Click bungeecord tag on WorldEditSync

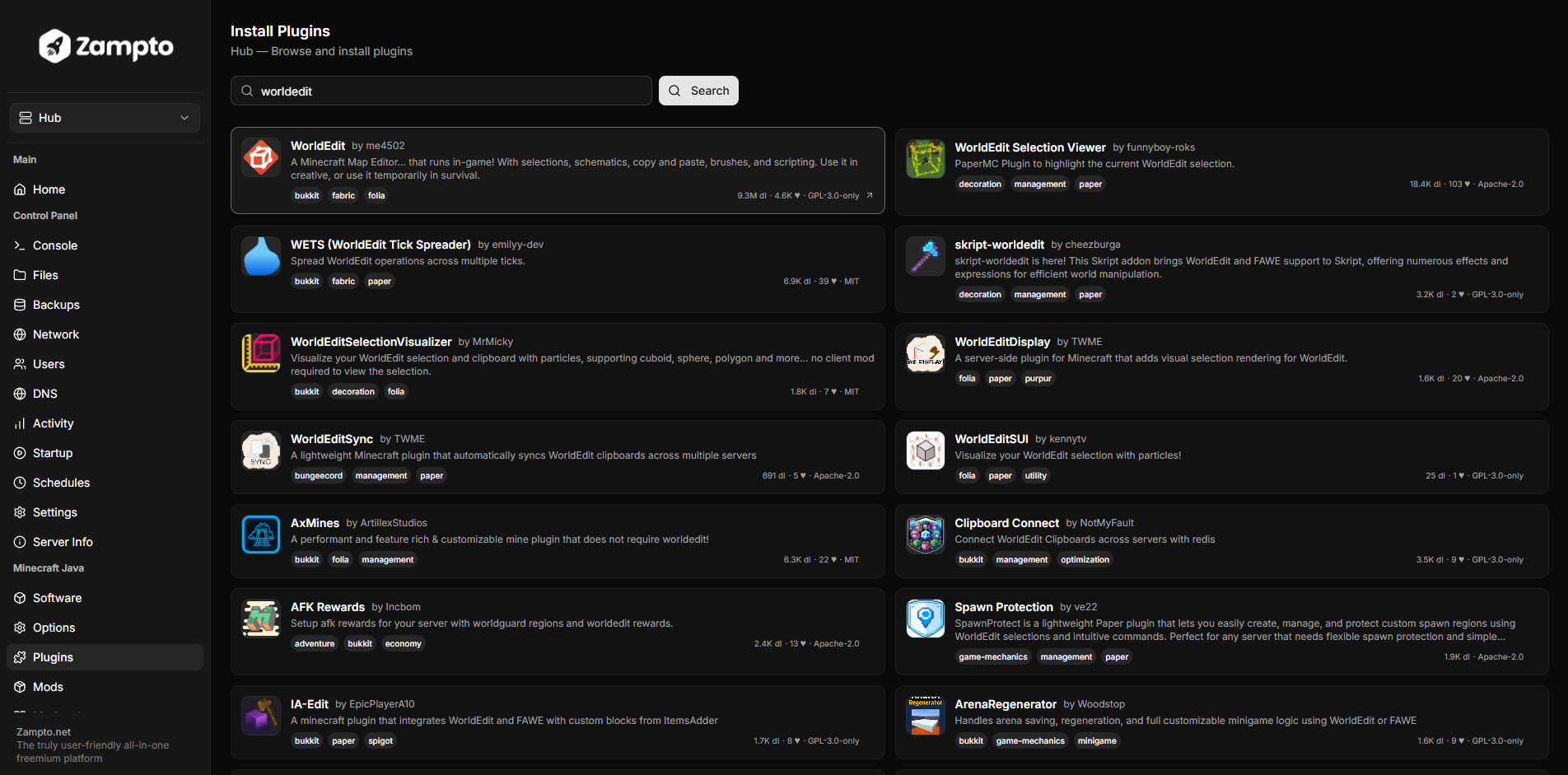point(319,476)
